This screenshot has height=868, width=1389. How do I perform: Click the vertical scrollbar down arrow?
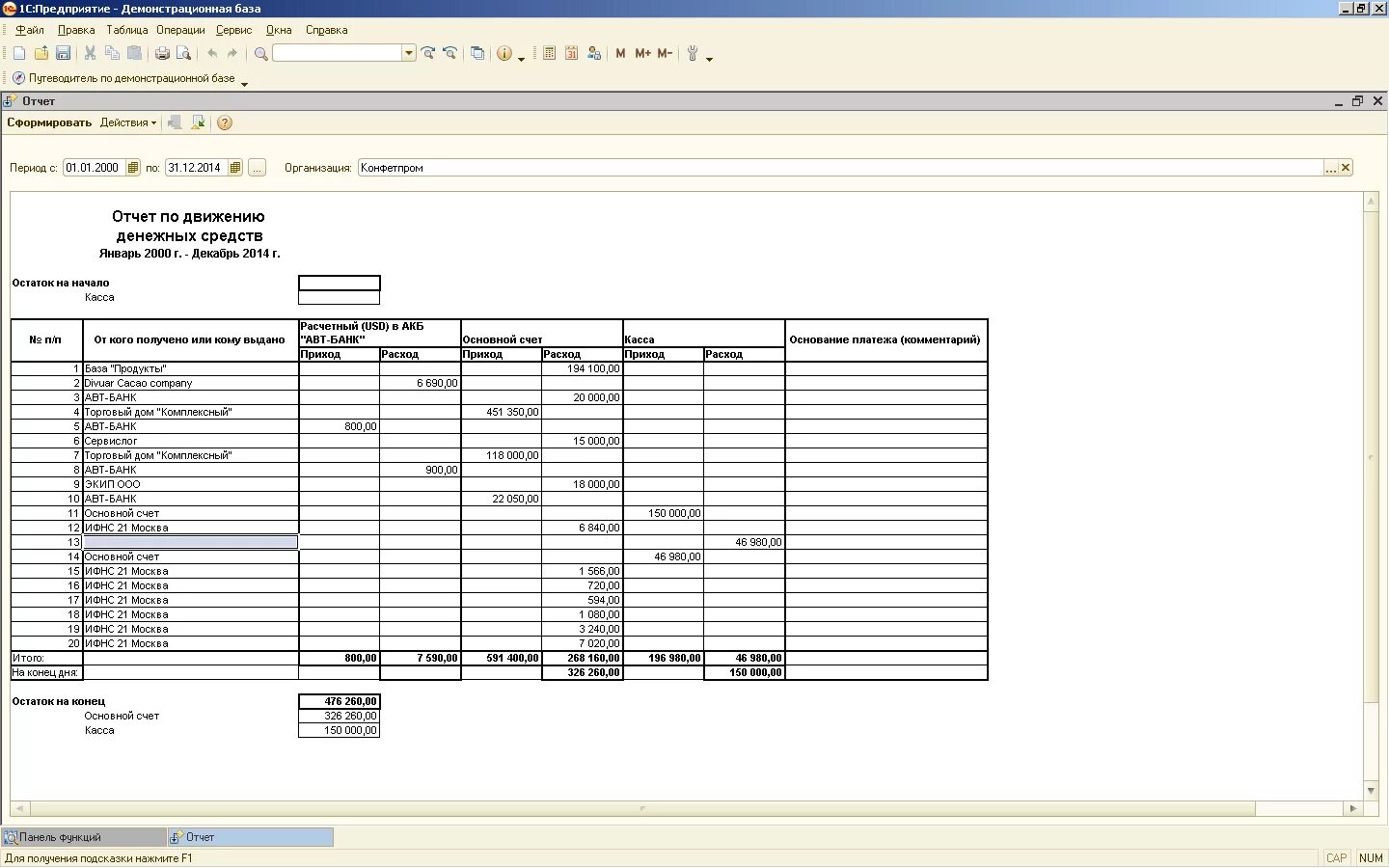coord(1371,791)
